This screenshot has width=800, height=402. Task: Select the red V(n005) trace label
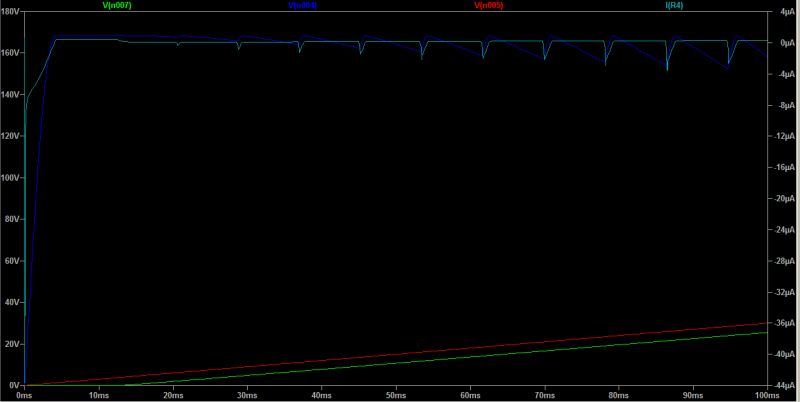489,5
